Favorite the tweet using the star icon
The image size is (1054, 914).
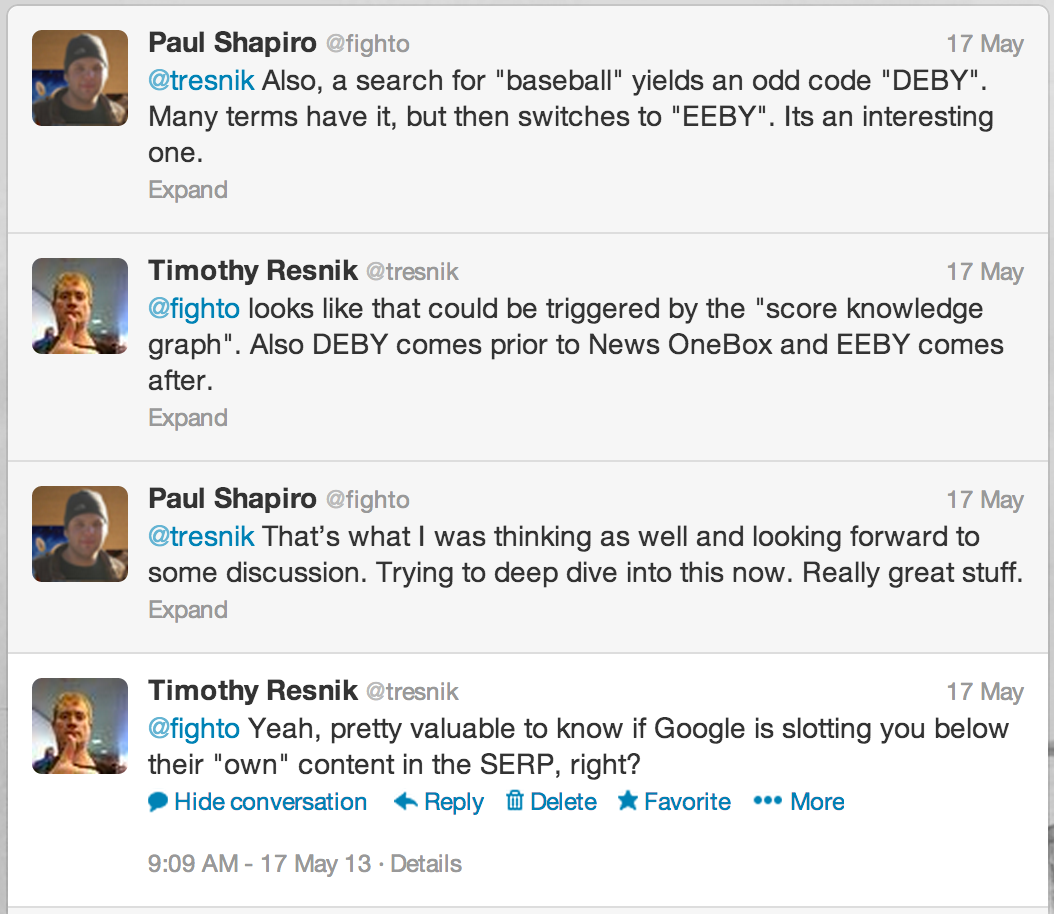coord(628,802)
